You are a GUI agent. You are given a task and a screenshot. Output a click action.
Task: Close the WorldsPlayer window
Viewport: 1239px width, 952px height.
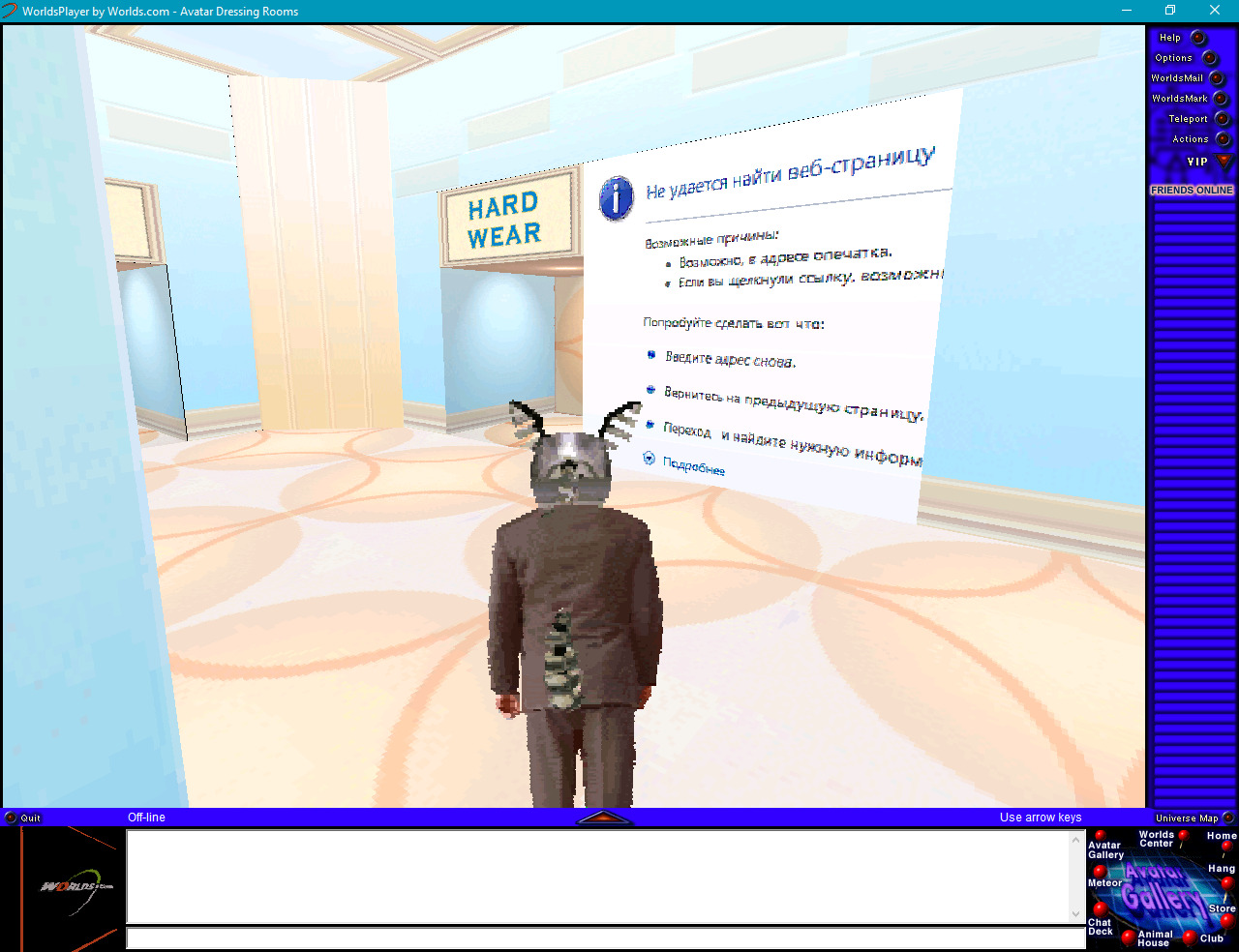coord(1215,11)
